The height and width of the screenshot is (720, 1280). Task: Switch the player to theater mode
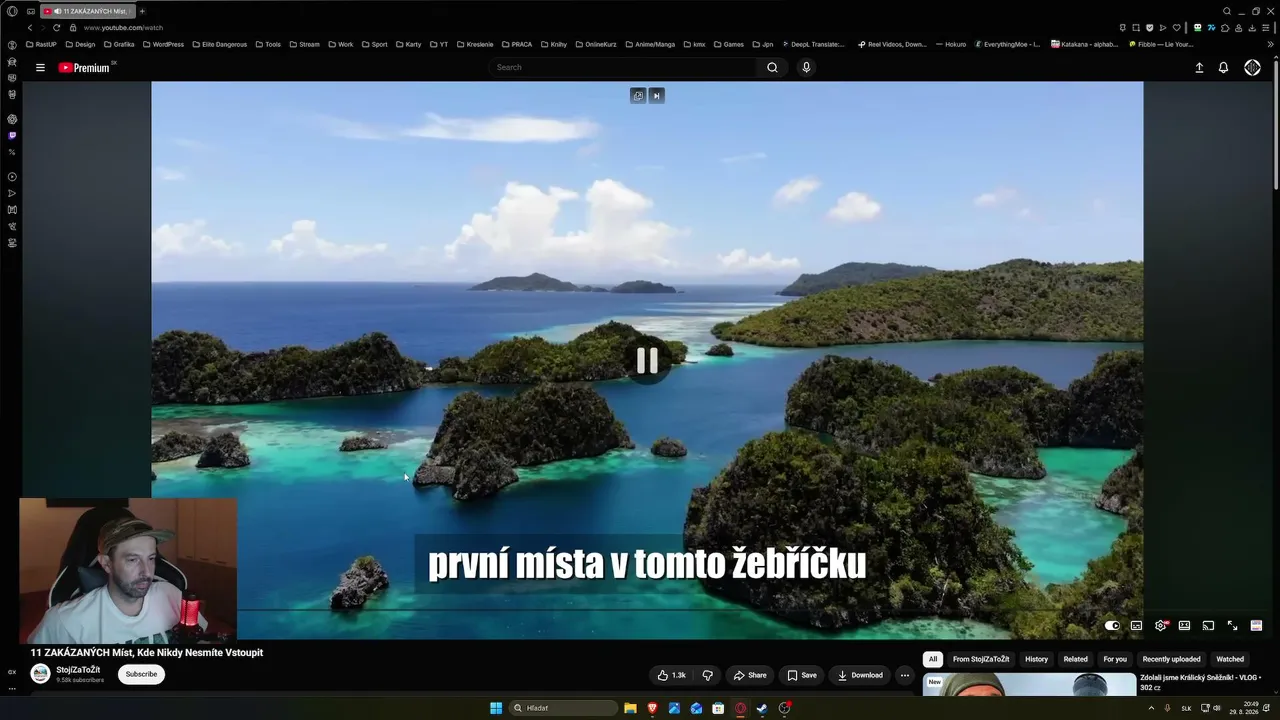pyautogui.click(x=1184, y=626)
